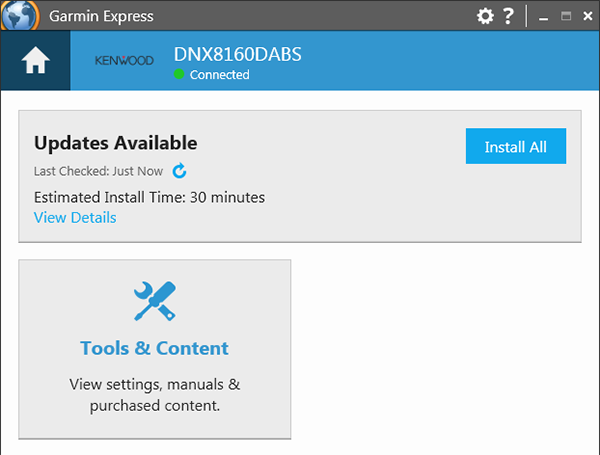Maximize the Garmin Express window
This screenshot has height=455, width=600.
pos(566,16)
